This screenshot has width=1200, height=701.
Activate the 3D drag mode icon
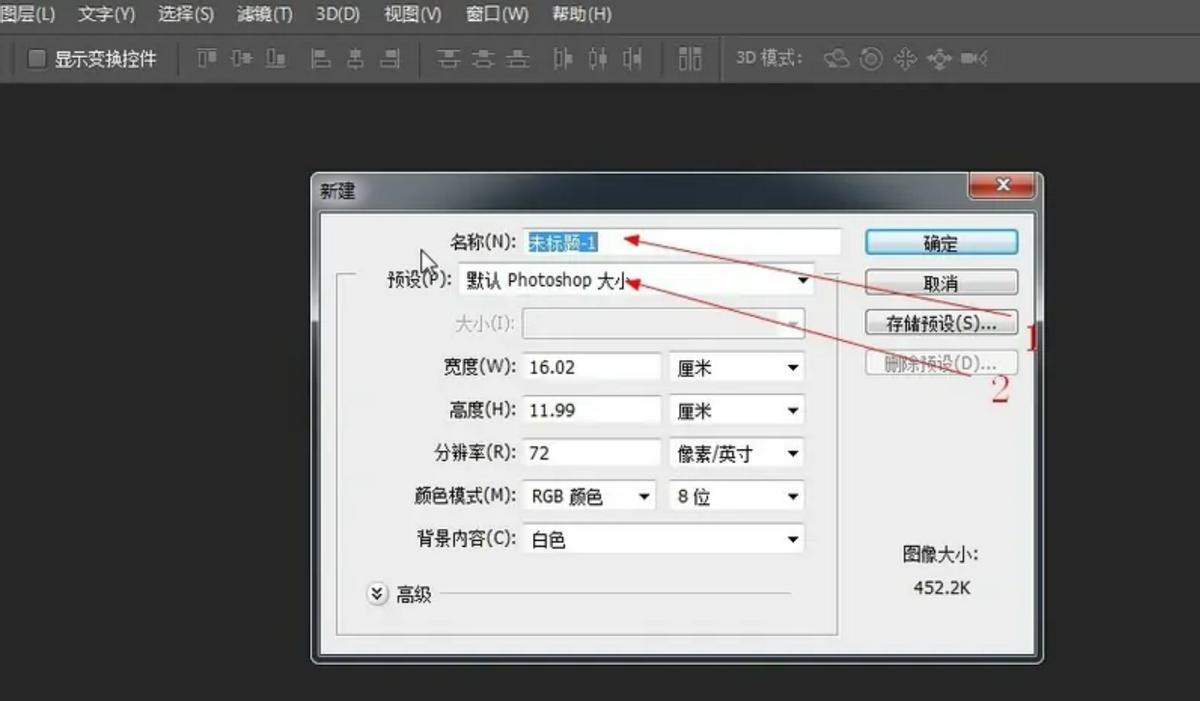[905, 59]
